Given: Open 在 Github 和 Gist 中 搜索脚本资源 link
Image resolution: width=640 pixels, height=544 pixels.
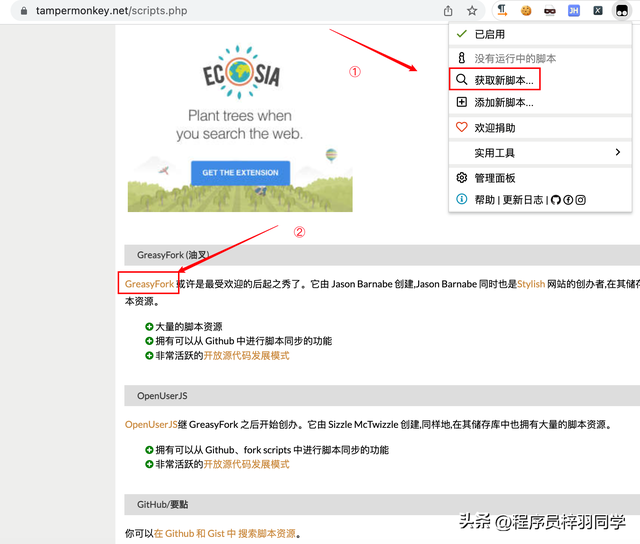Looking at the screenshot, I should 225,533.
